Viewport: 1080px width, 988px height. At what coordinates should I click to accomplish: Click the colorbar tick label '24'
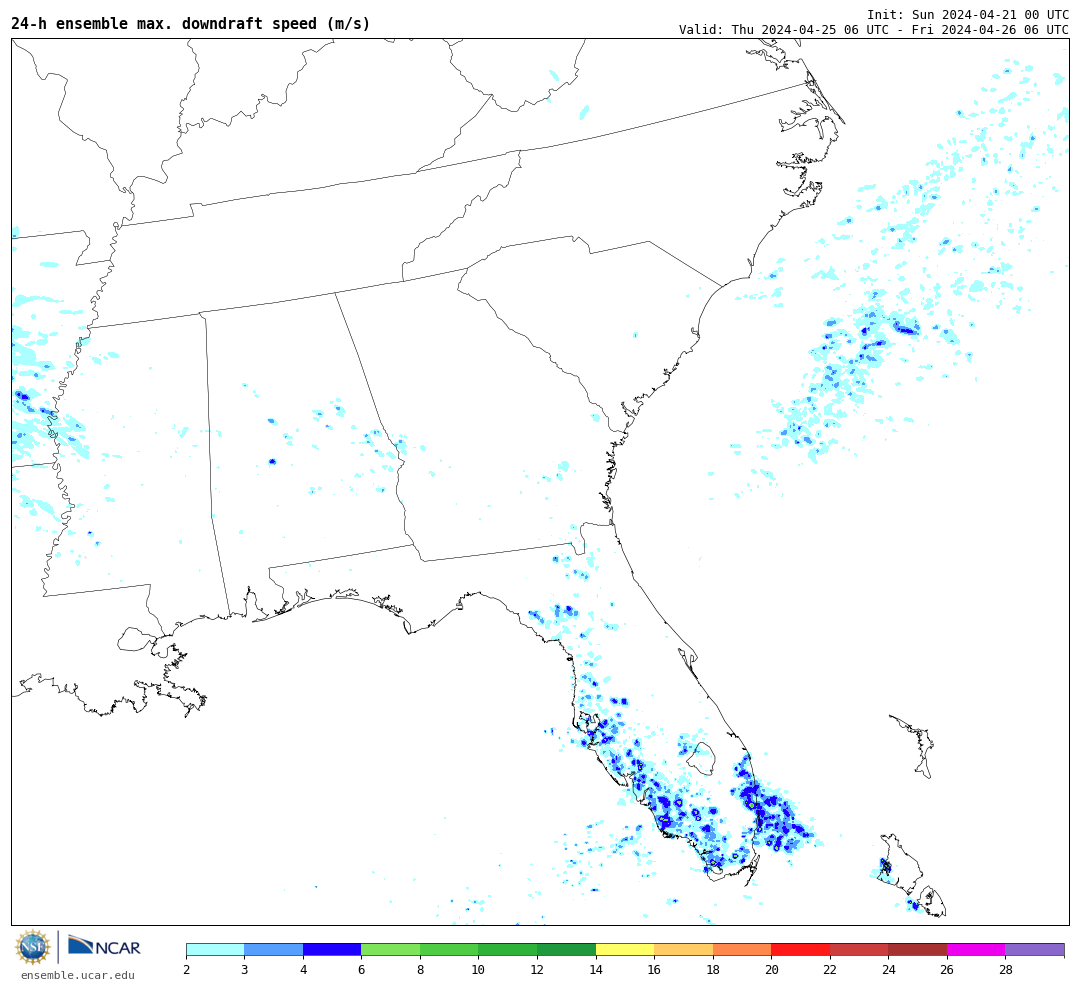click(889, 970)
